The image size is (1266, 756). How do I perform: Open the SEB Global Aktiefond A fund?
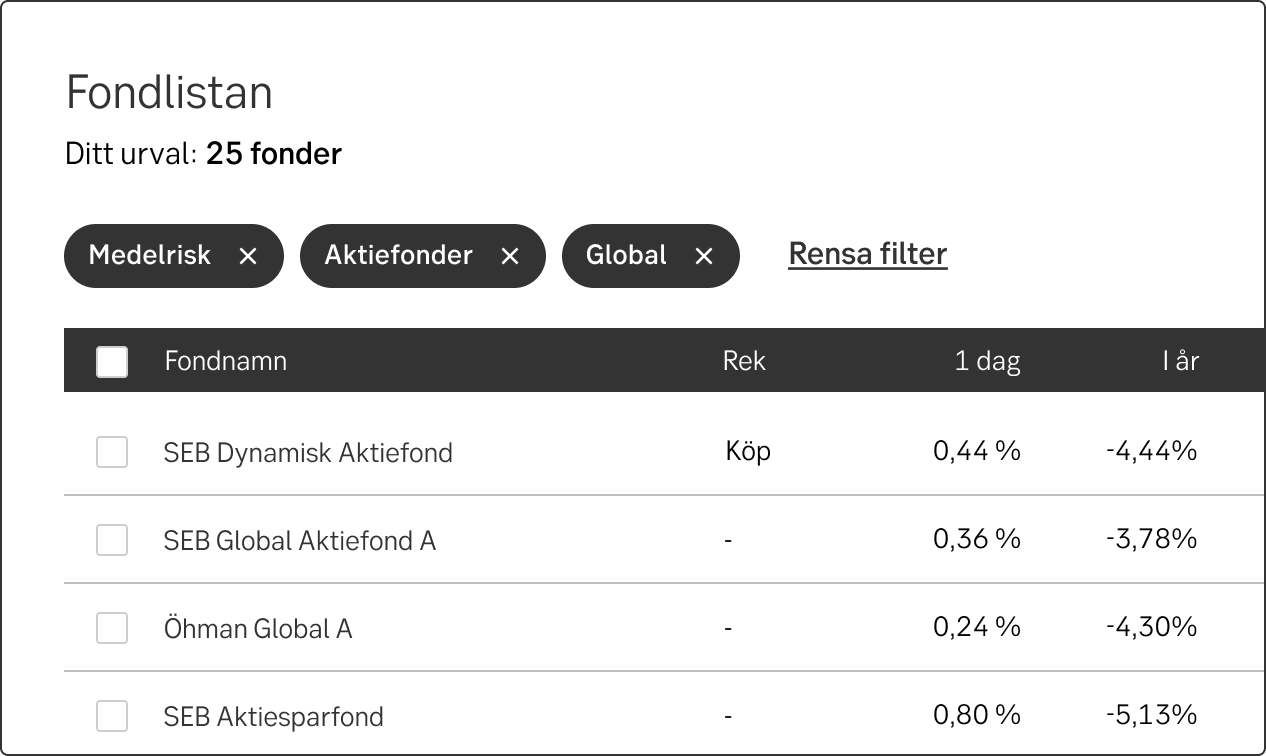point(300,541)
